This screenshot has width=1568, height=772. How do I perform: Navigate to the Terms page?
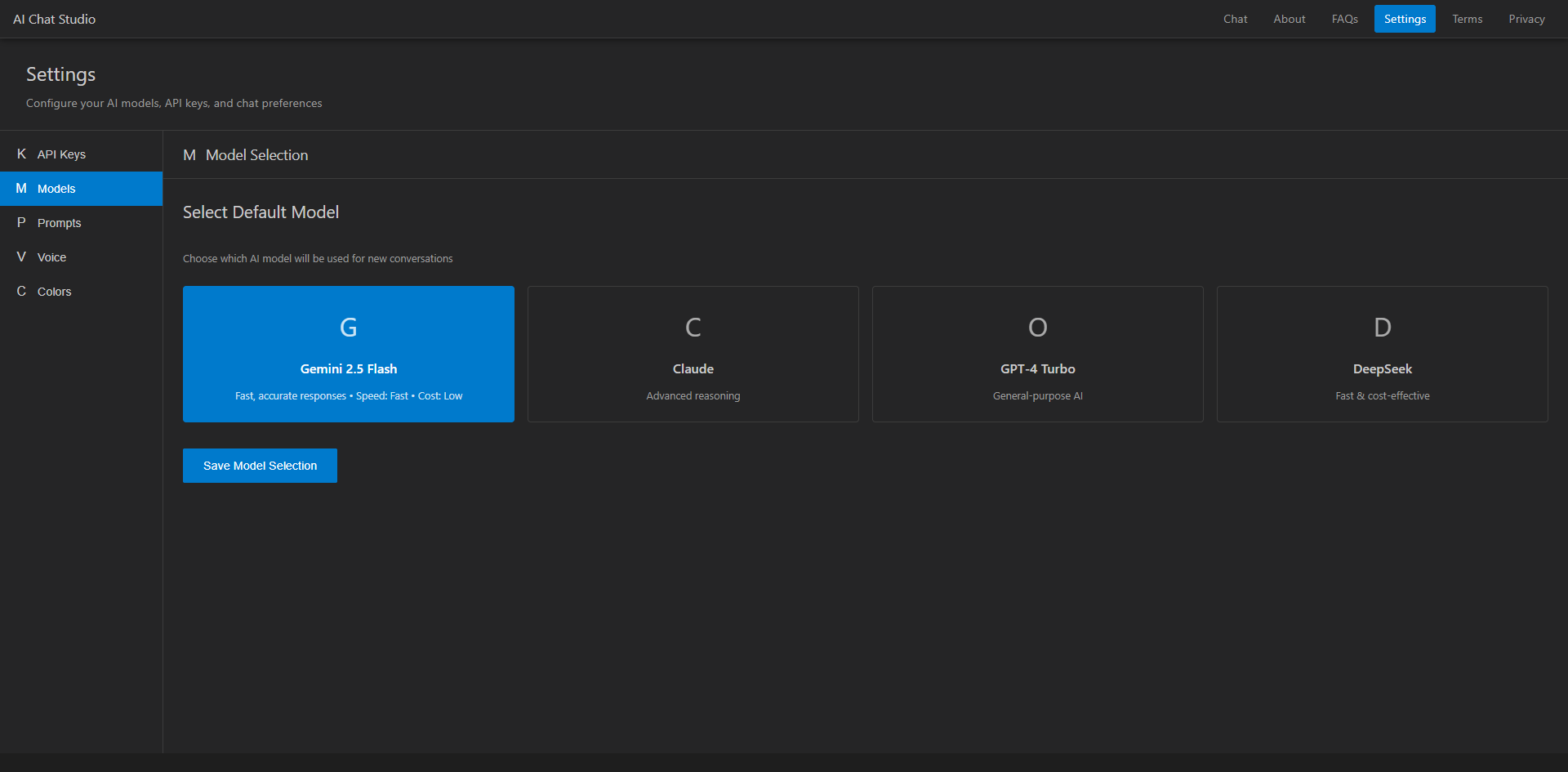tap(1467, 18)
